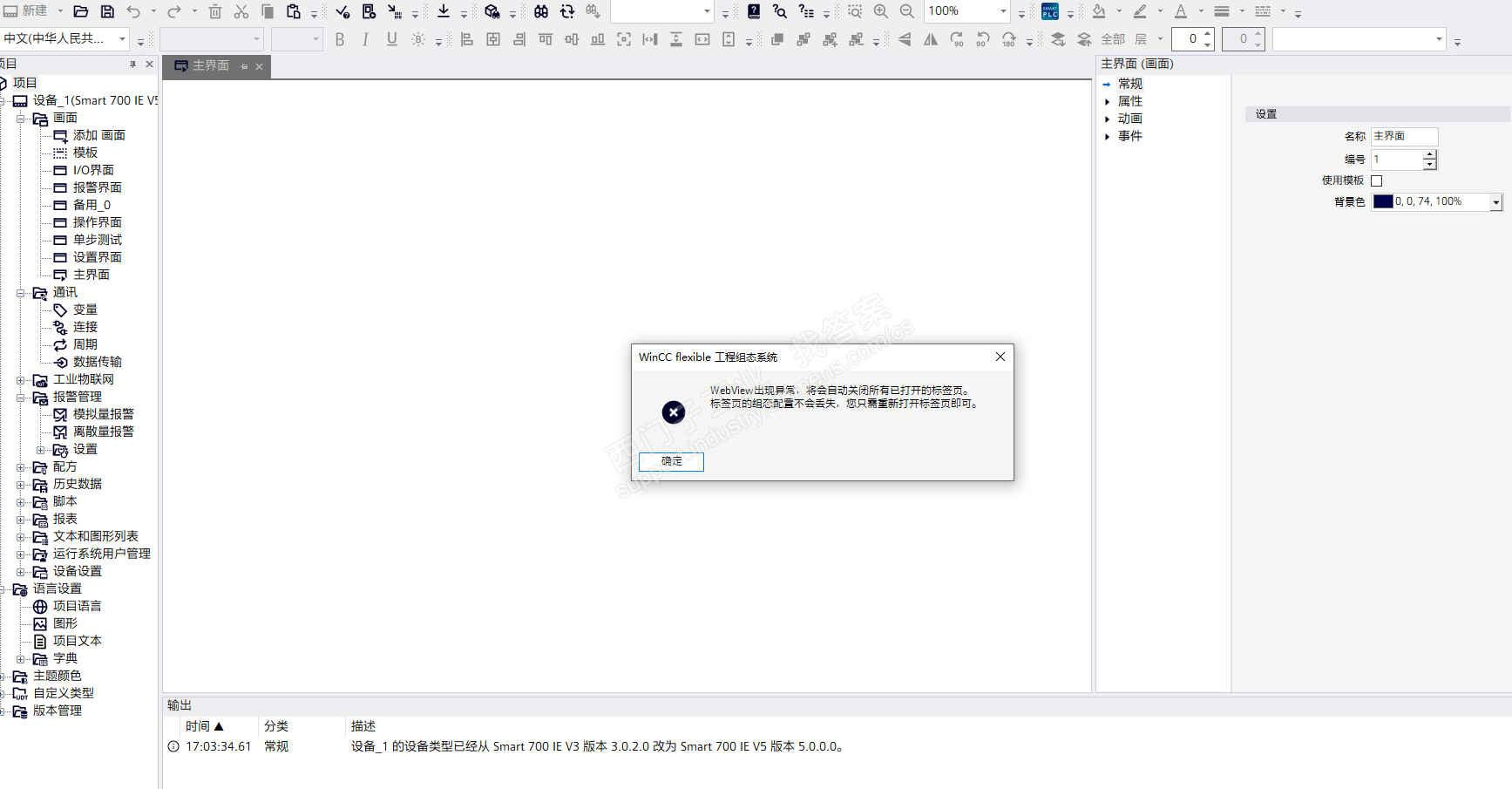This screenshot has height=789, width=1512.
Task: Select 事件 in the properties list
Action: point(1130,136)
